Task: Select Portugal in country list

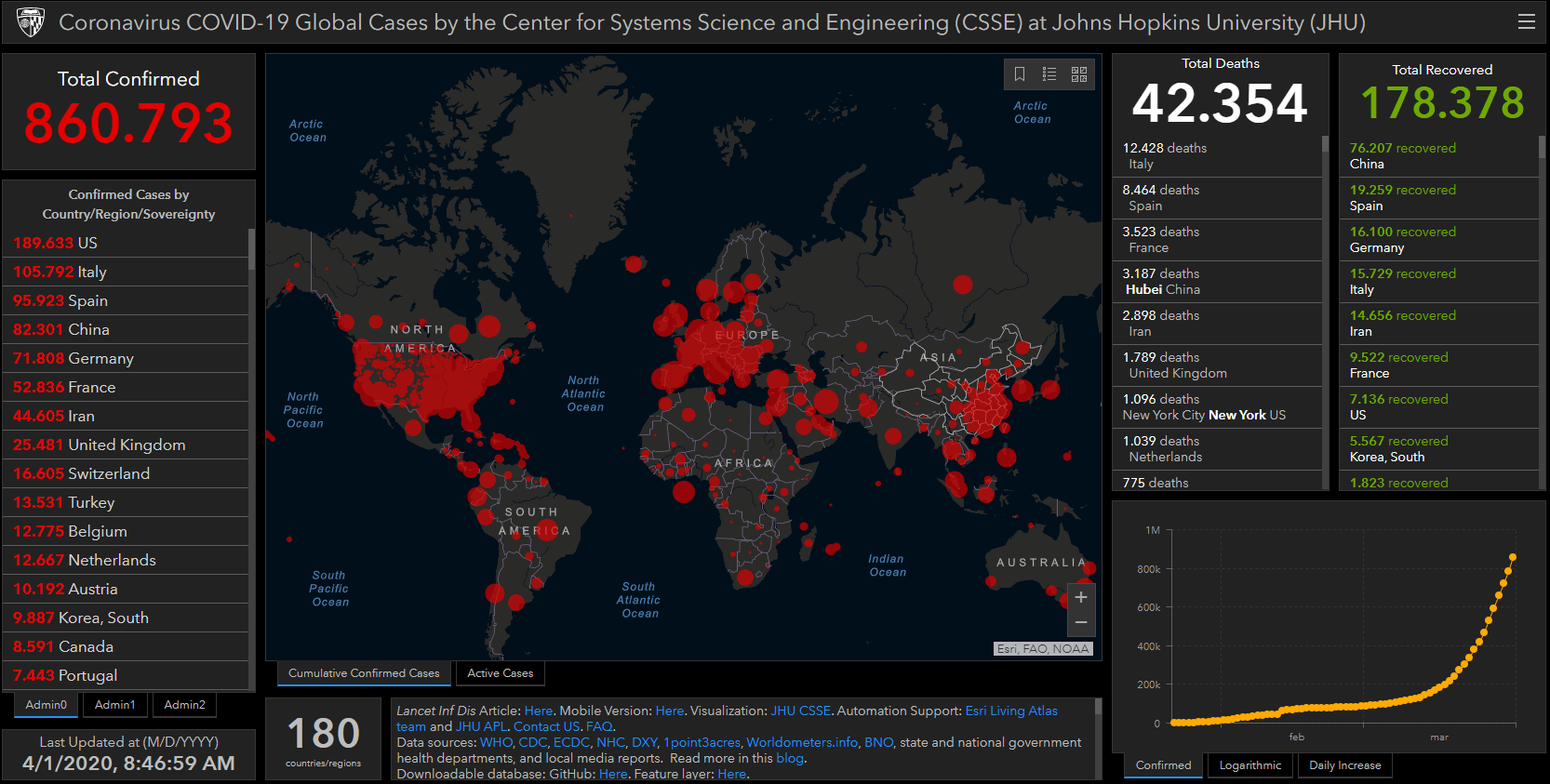Action: click(x=126, y=675)
